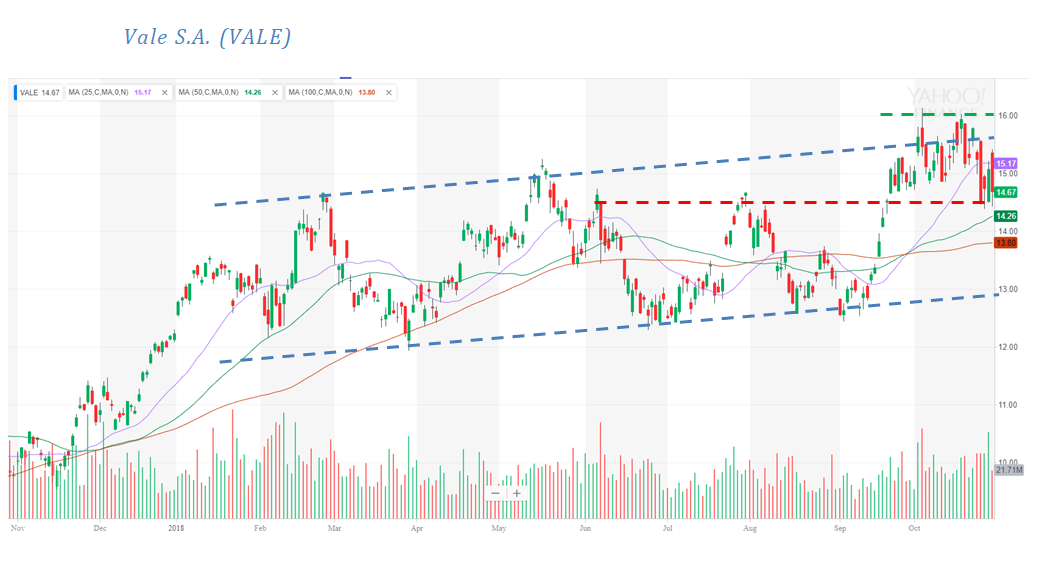Click the Vale S.A. (VALE) title

pos(207,37)
